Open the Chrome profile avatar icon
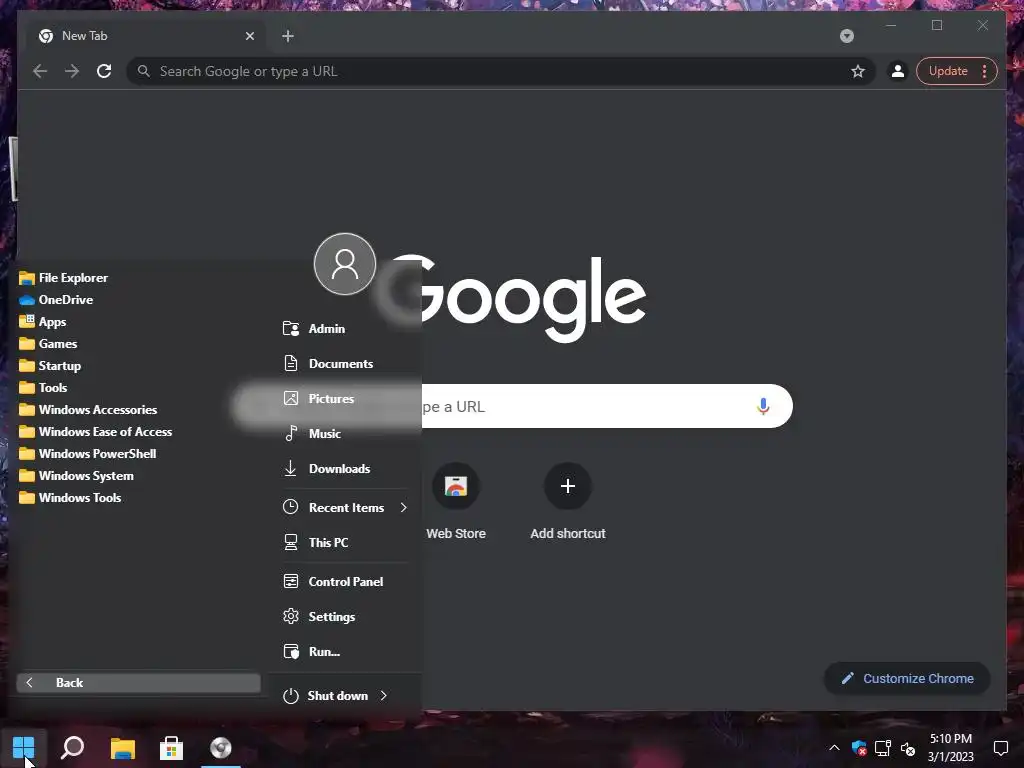The height and width of the screenshot is (768, 1024). [x=898, y=71]
